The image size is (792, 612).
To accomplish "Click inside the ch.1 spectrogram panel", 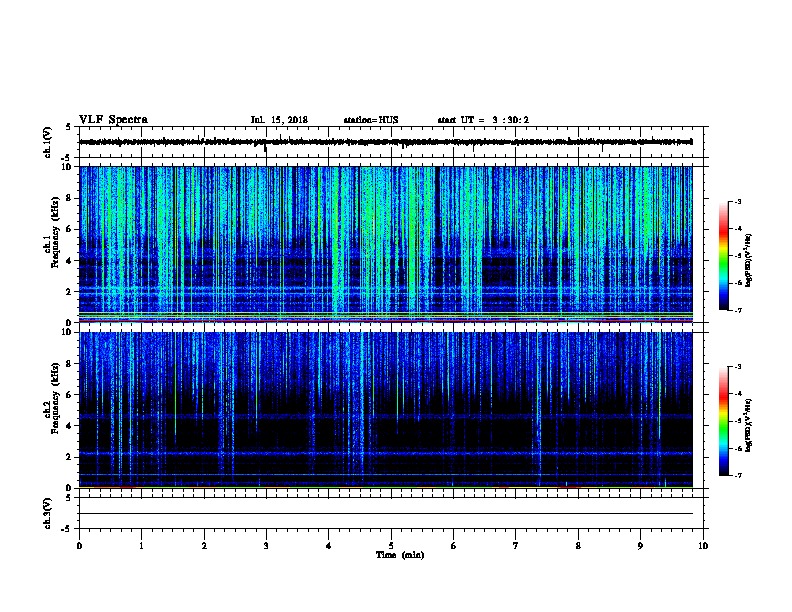I will 386,244.
